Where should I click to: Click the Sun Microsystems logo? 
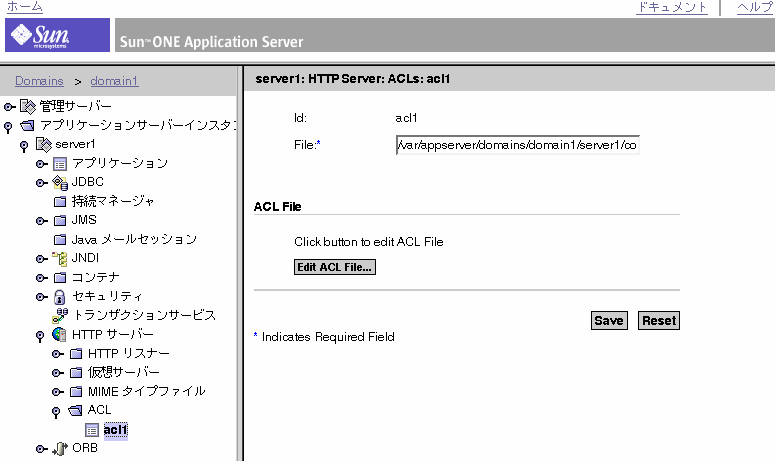(57, 35)
